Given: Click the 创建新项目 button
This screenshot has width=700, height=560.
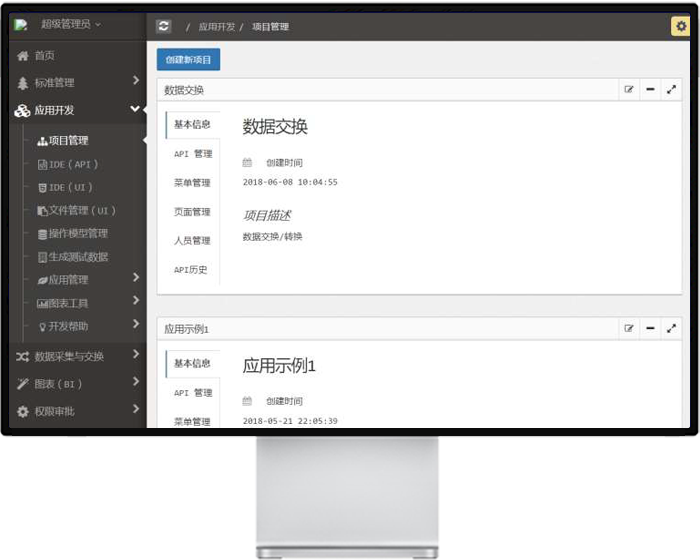Looking at the screenshot, I should click(x=188, y=60).
